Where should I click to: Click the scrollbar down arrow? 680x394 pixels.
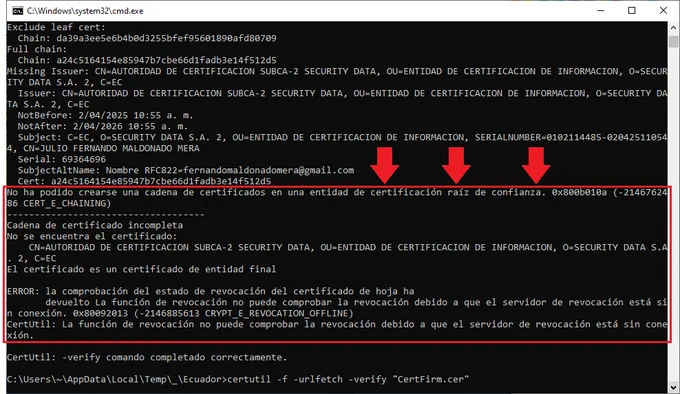[673, 387]
